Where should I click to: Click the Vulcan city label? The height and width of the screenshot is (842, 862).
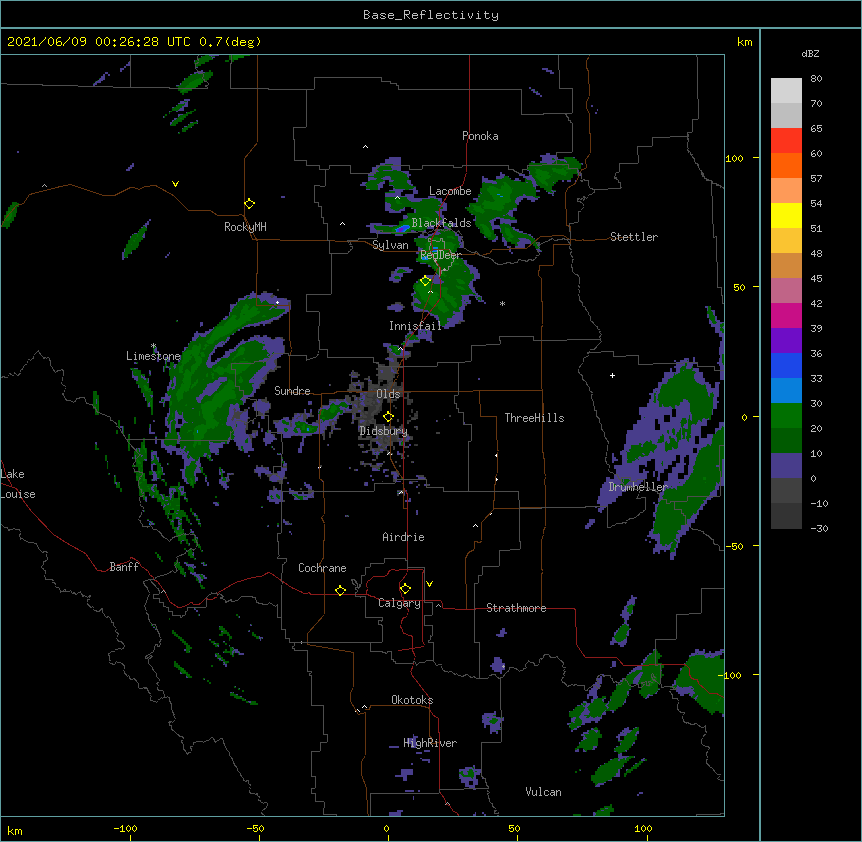point(543,792)
